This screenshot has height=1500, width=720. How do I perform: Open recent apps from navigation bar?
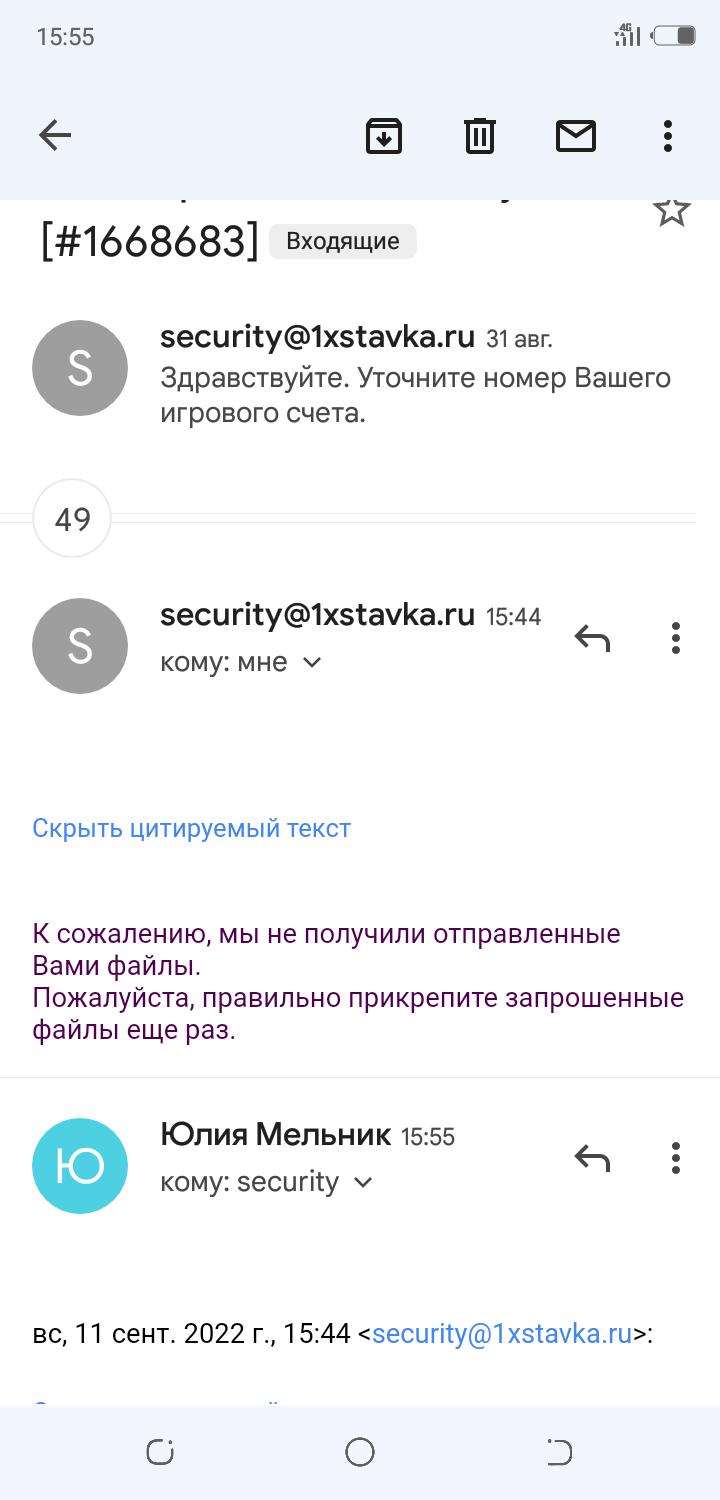click(160, 1452)
